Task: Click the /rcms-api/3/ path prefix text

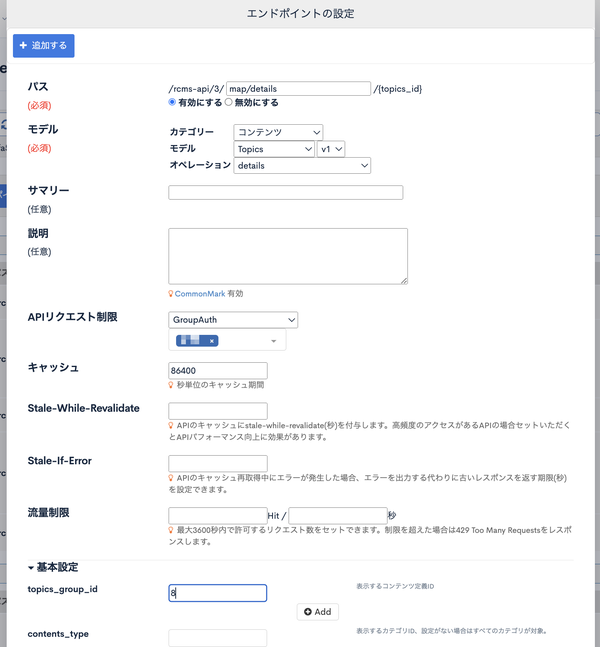Action: tap(196, 89)
